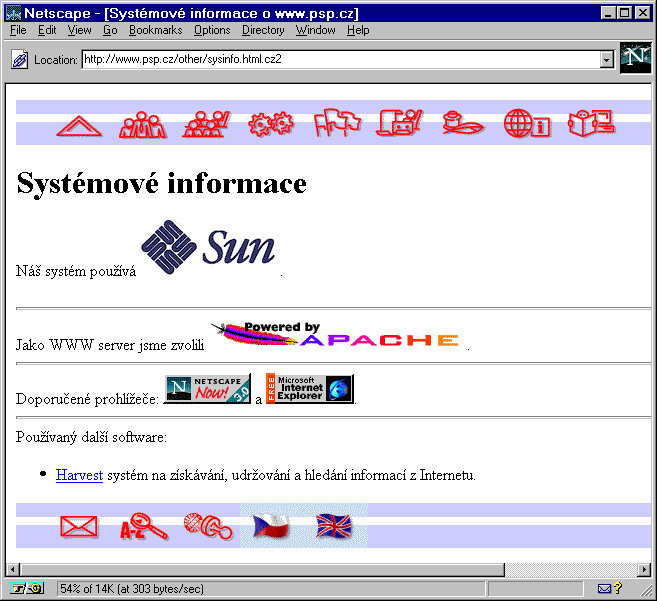Click the security key icon in status bar
The height and width of the screenshot is (601, 657).
(x=26, y=589)
